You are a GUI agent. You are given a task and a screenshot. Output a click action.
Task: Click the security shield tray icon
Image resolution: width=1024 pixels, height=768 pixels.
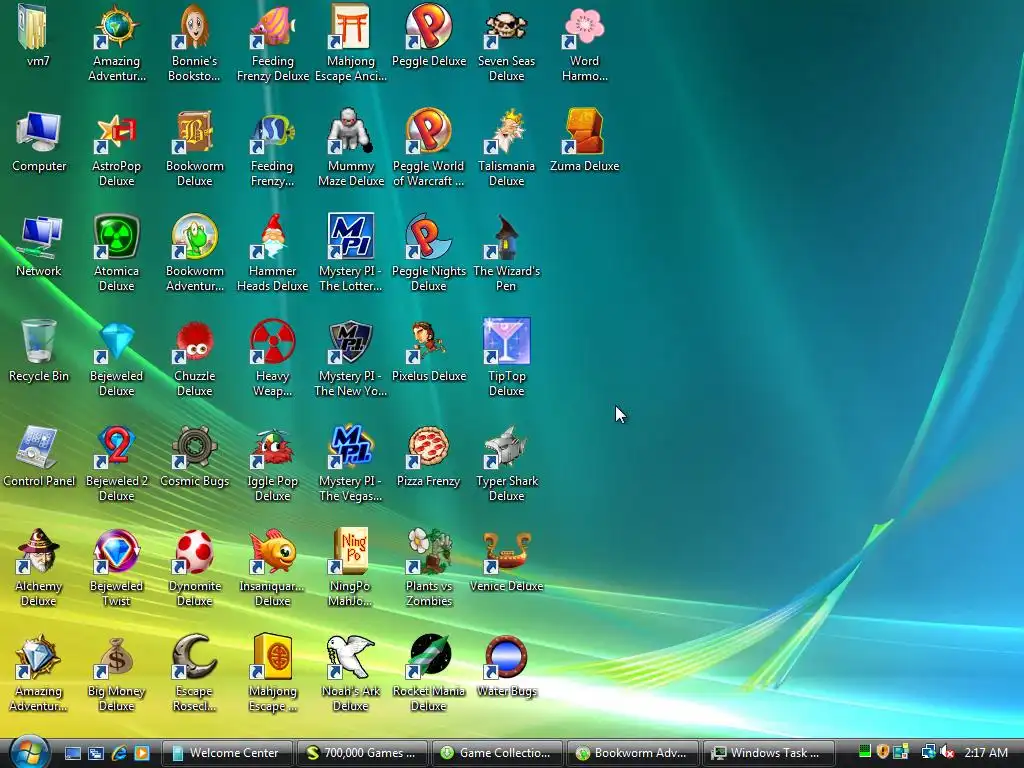(x=883, y=752)
